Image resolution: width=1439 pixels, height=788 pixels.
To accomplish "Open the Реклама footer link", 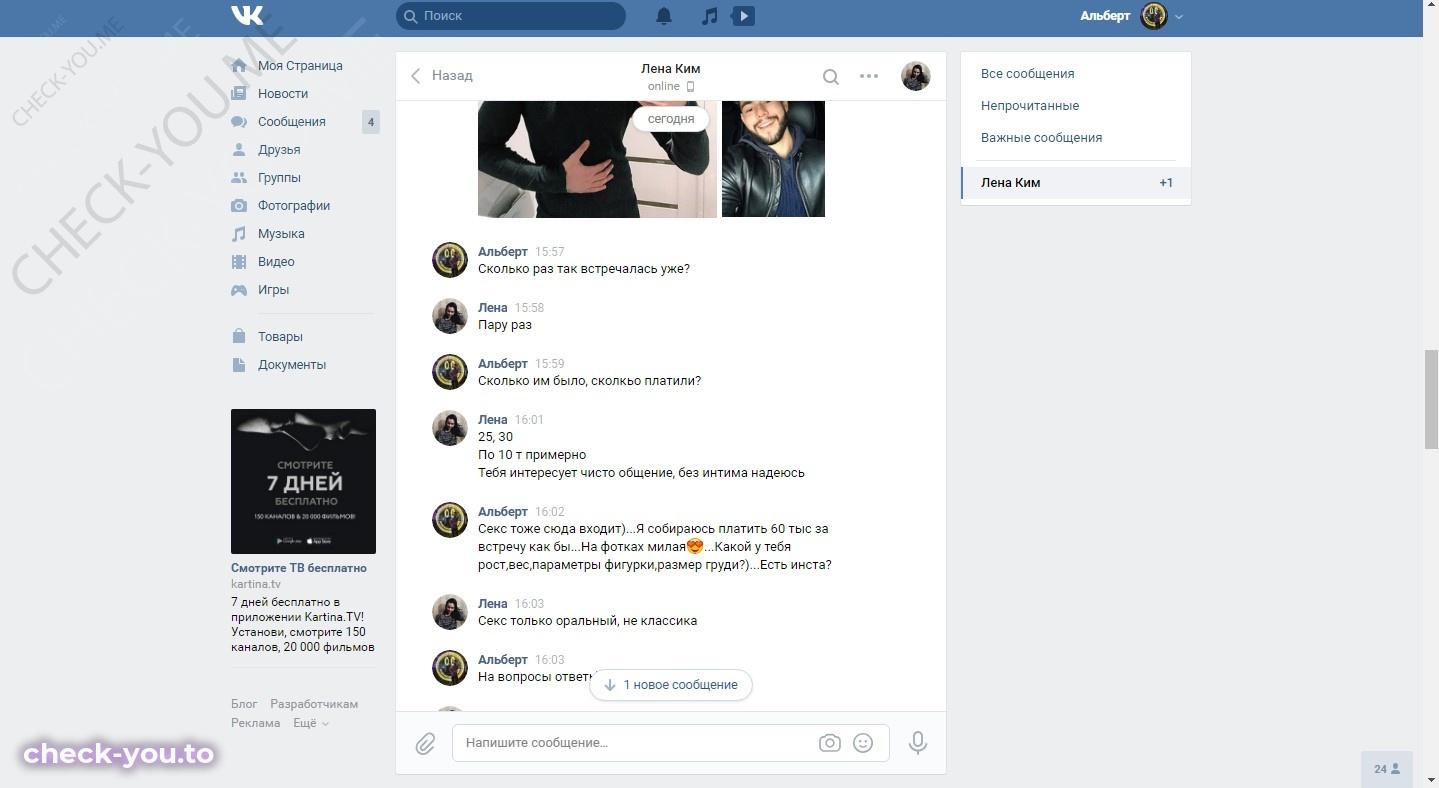I will click(x=255, y=723).
